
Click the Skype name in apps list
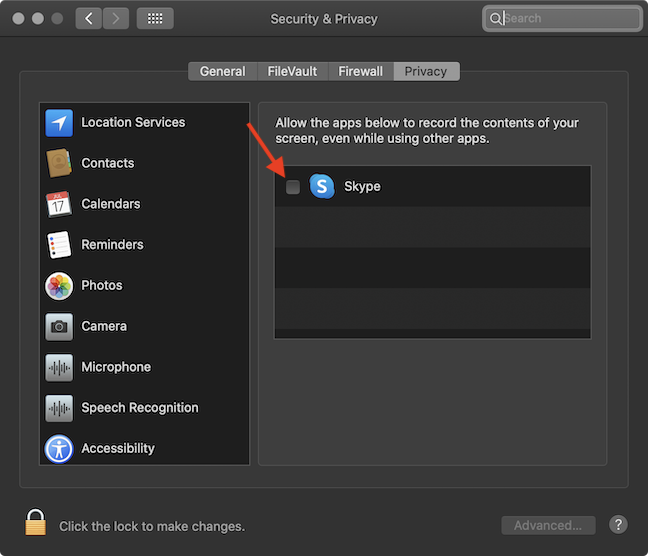point(362,186)
